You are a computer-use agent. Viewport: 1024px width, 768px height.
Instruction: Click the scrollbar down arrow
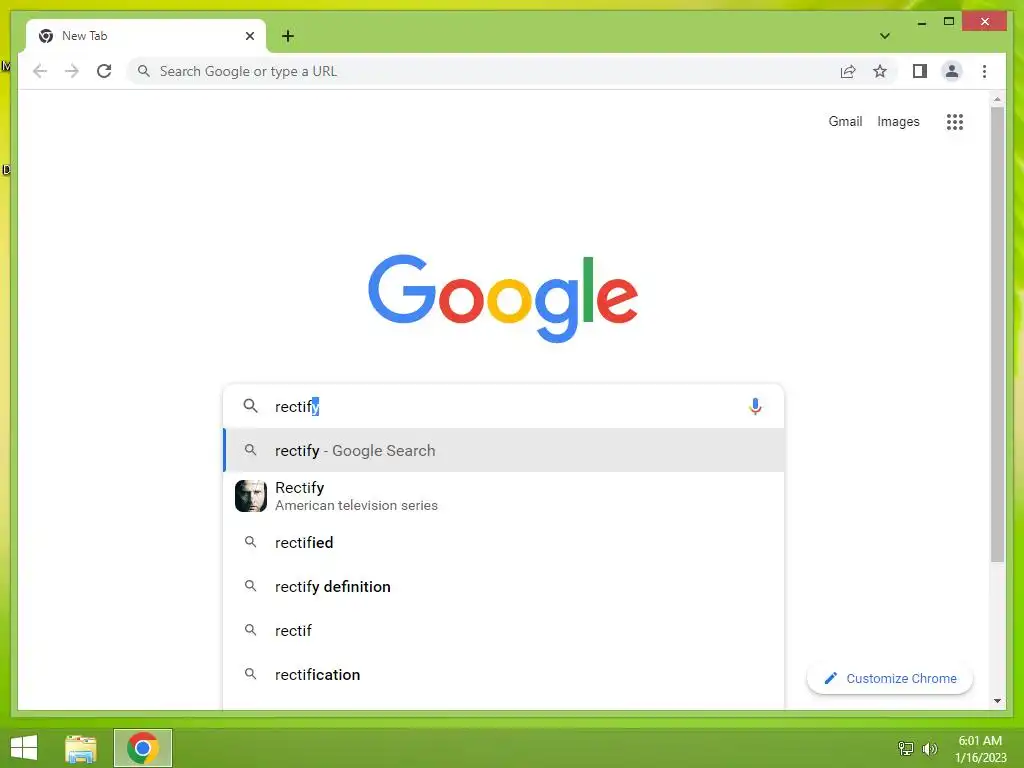point(997,701)
